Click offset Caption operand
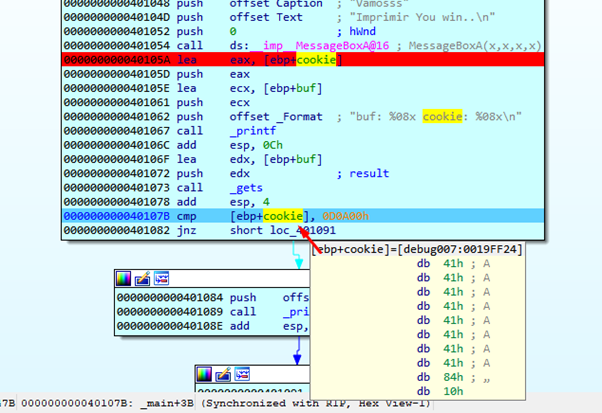 pyautogui.click(x=276, y=4)
